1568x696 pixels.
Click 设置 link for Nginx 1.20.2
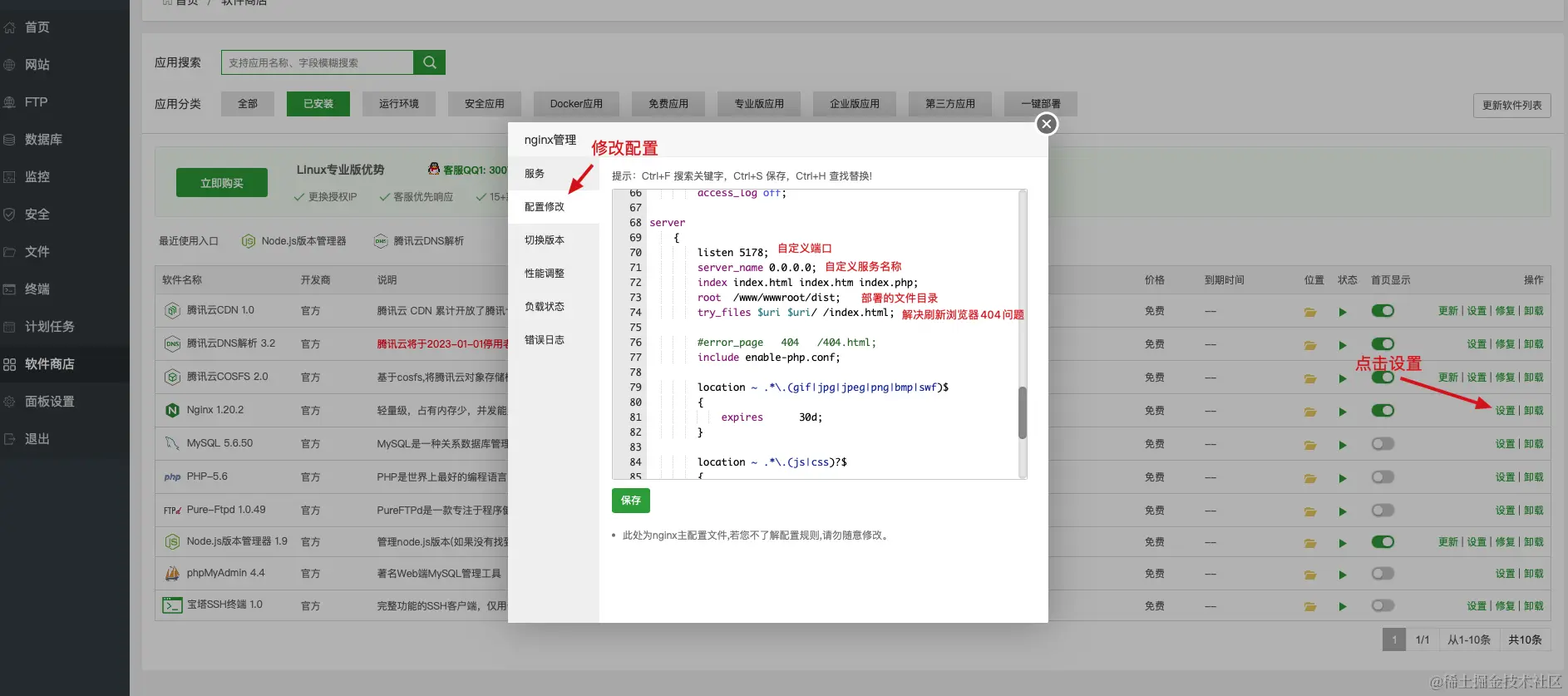(1505, 411)
